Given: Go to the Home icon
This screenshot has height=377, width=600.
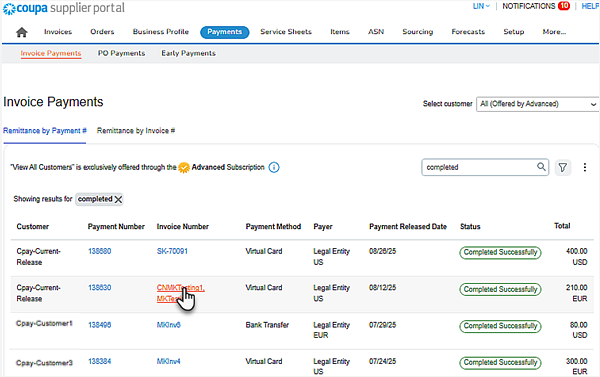Looking at the screenshot, I should [22, 32].
